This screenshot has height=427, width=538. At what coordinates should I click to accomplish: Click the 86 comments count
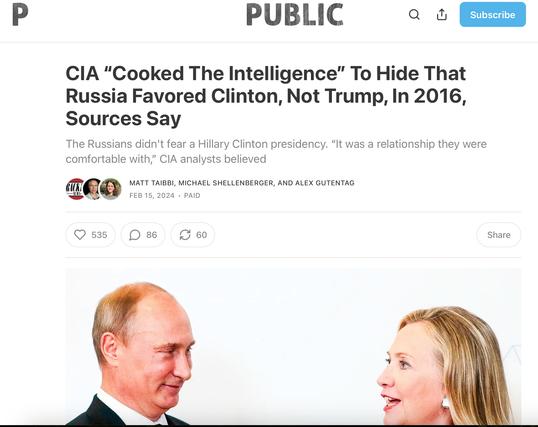(152, 235)
